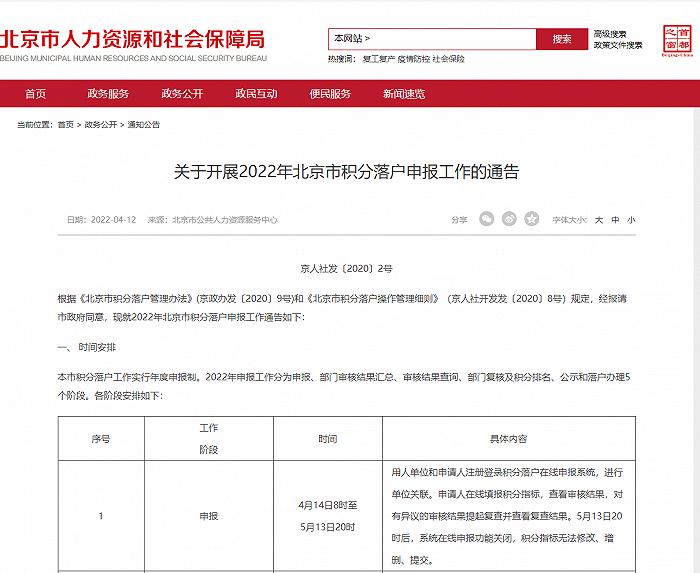Go to 首页 in the red navbar
This screenshot has height=573, width=700.
(36, 94)
